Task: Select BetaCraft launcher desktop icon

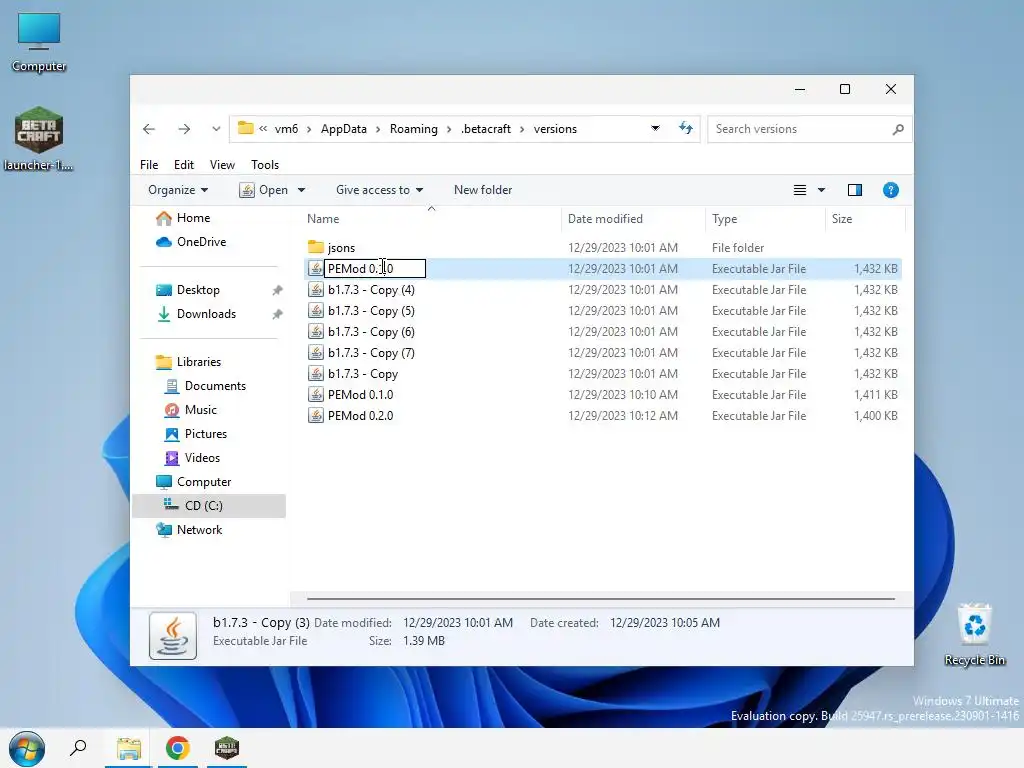Action: point(39,139)
